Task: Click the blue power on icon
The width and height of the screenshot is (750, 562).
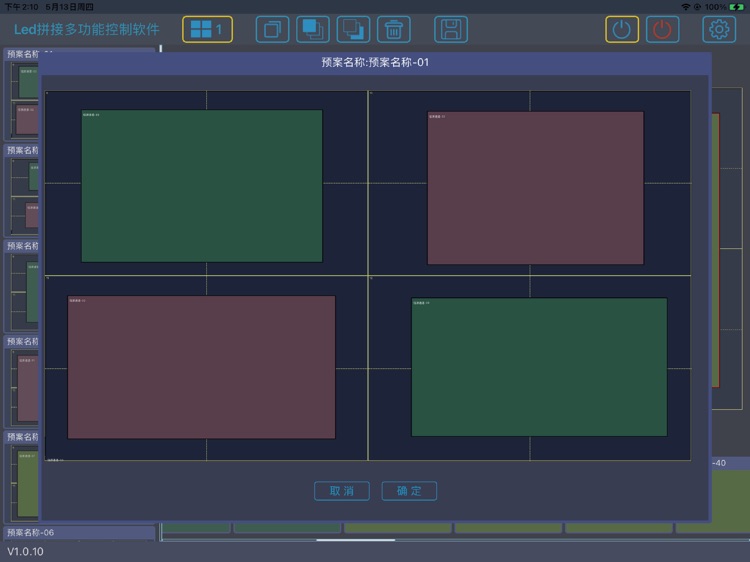Action: click(622, 30)
